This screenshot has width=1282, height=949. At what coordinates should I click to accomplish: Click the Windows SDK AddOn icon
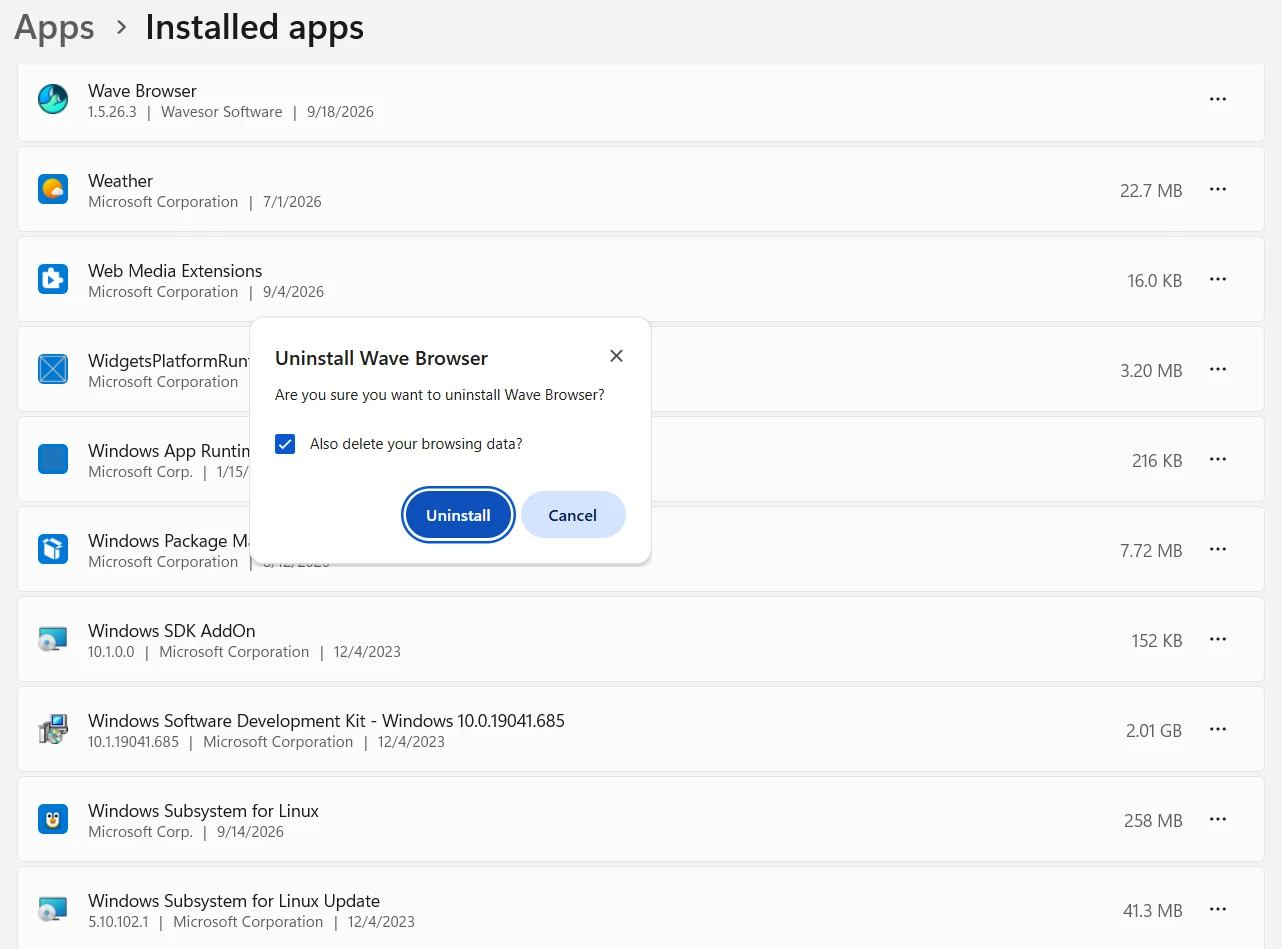(53, 639)
